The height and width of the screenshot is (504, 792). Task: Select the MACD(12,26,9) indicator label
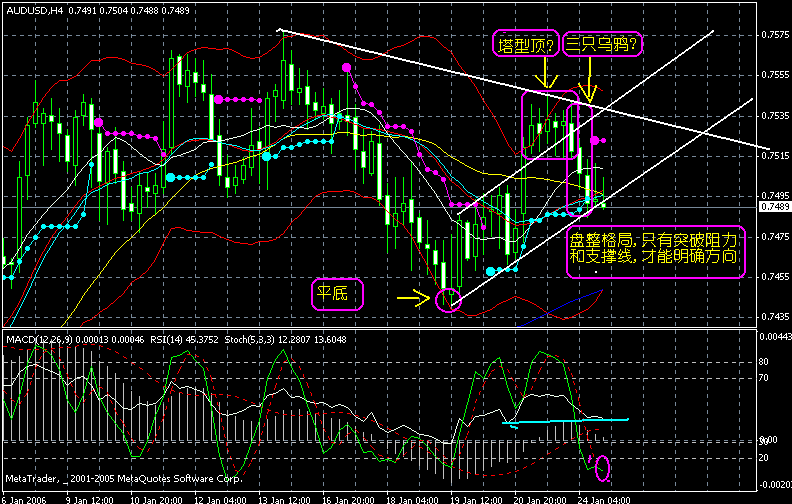pyautogui.click(x=40, y=339)
